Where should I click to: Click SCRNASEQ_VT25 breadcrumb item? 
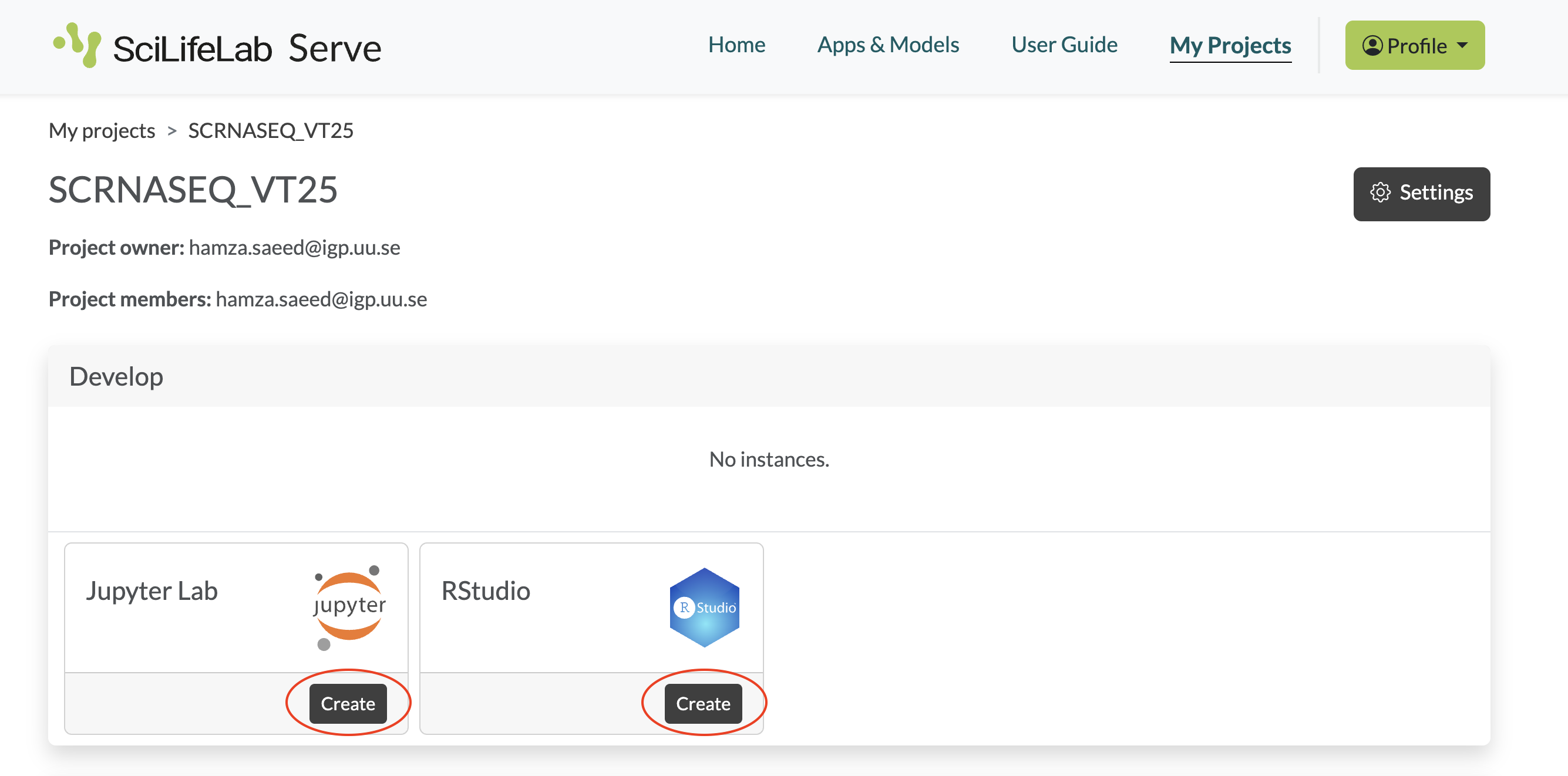coord(270,131)
